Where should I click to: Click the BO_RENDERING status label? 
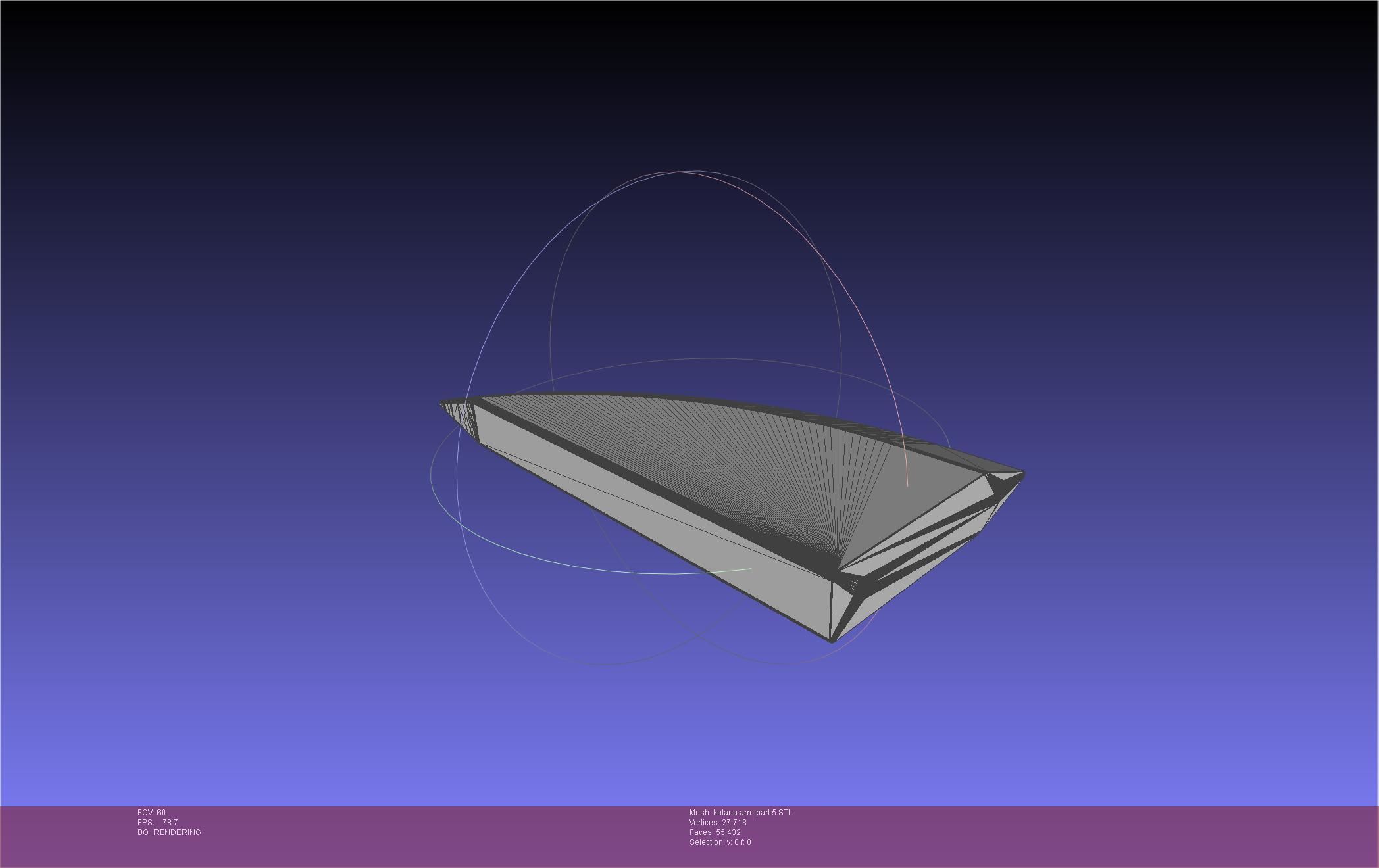point(169,832)
